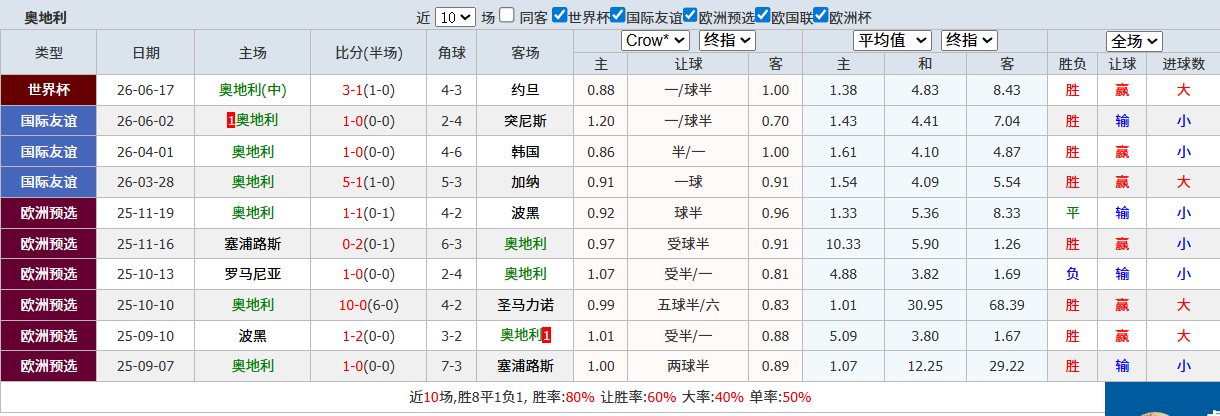This screenshot has width=1220, height=416.
Task: Select the 29.22 away odds value
Action: 1007,366
